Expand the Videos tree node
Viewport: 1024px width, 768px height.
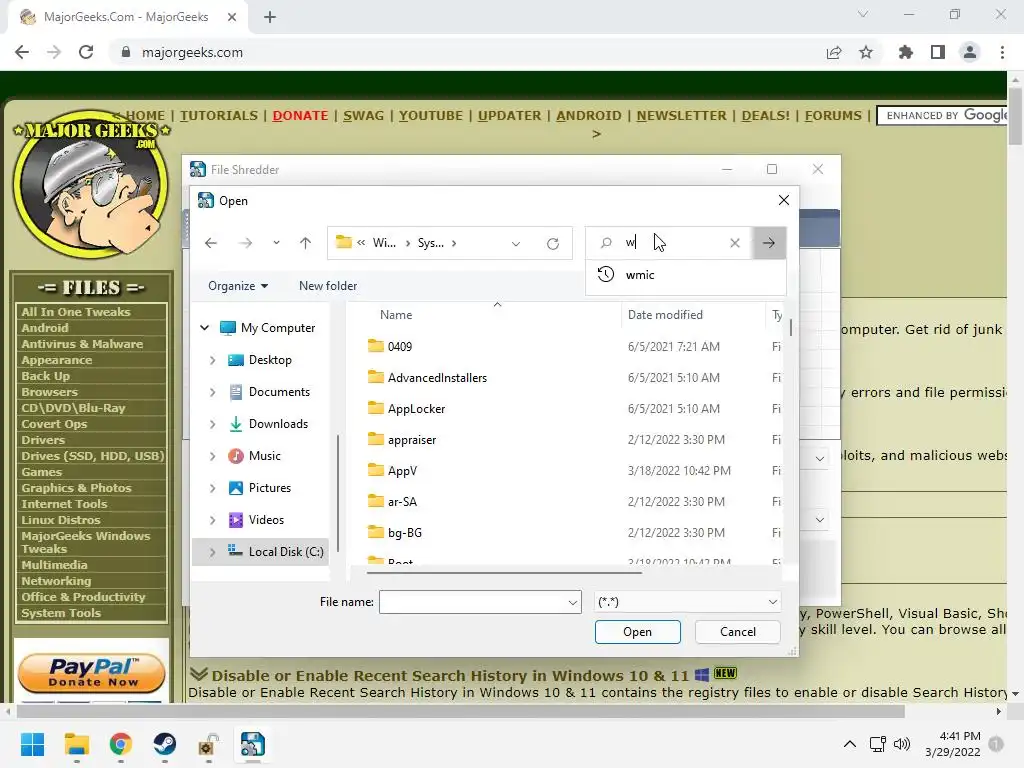pyautogui.click(x=212, y=520)
